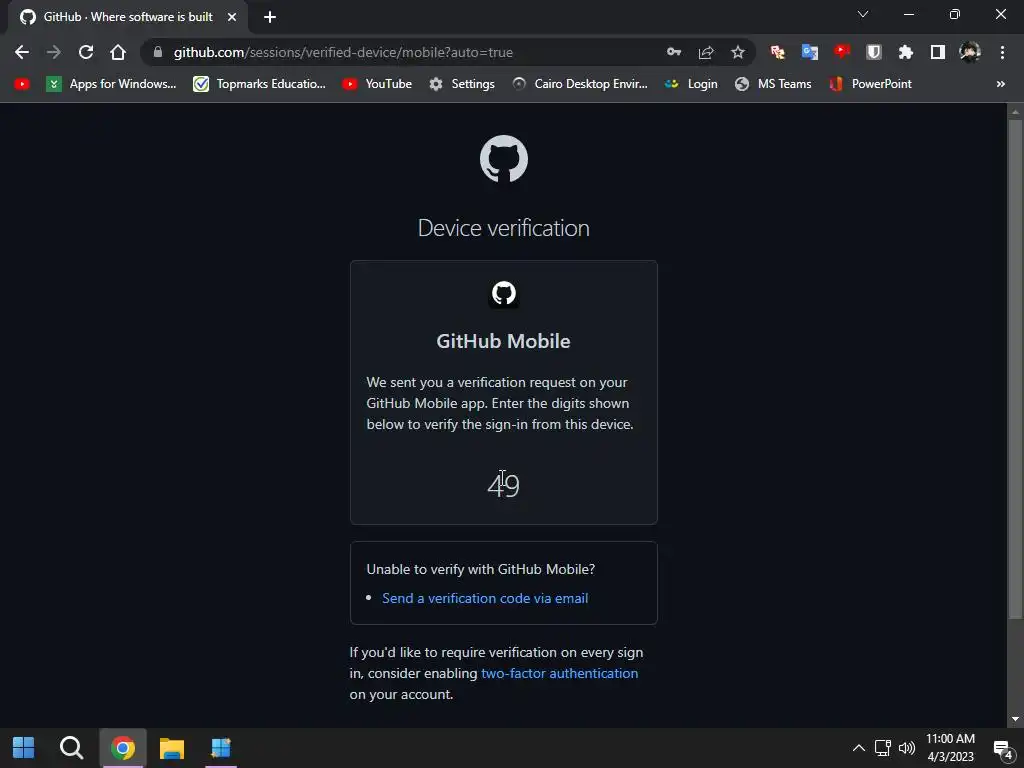Viewport: 1024px width, 768px height.
Task: Open the notification center icon
Action: 1002,749
